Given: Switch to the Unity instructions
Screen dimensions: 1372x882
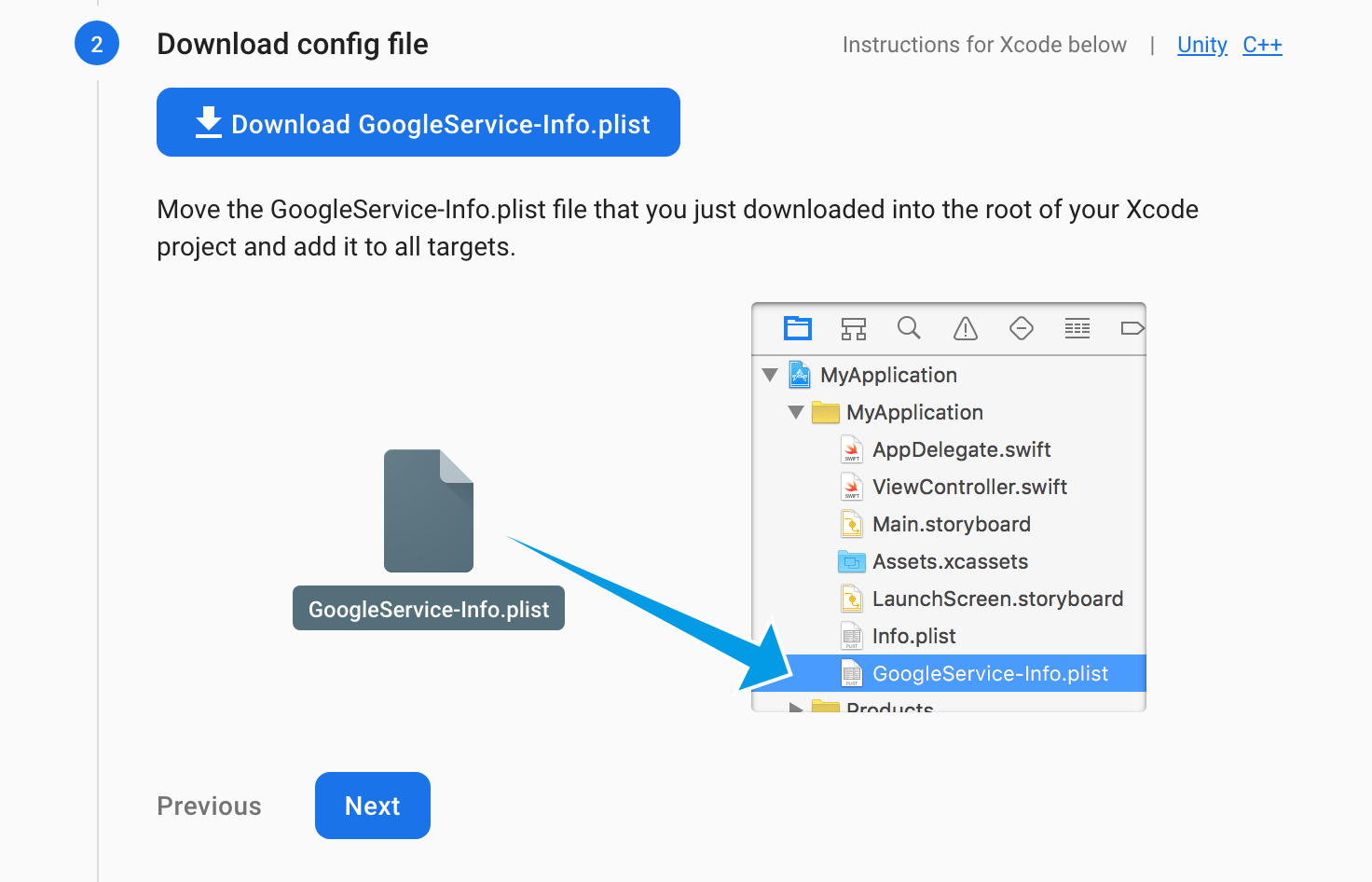Looking at the screenshot, I should tap(1201, 44).
